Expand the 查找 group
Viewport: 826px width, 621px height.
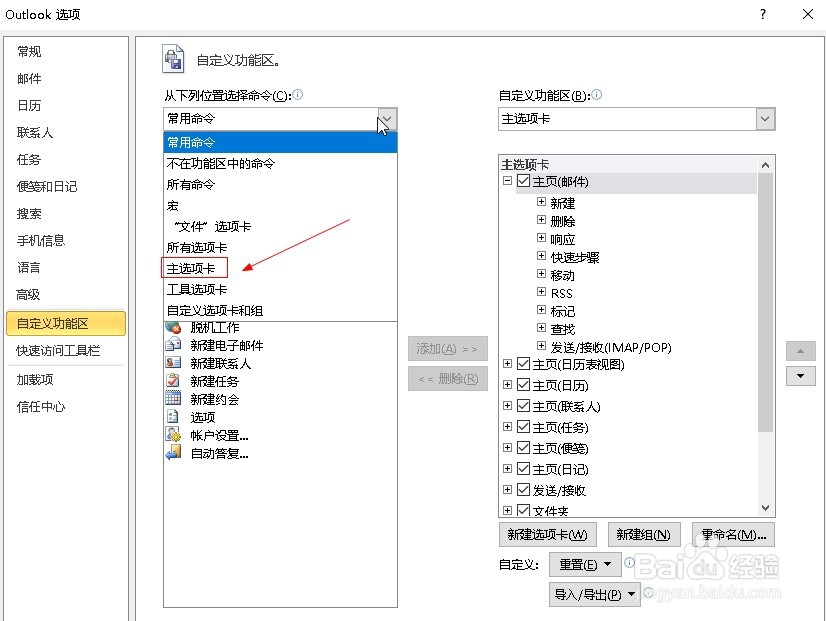pyautogui.click(x=541, y=328)
